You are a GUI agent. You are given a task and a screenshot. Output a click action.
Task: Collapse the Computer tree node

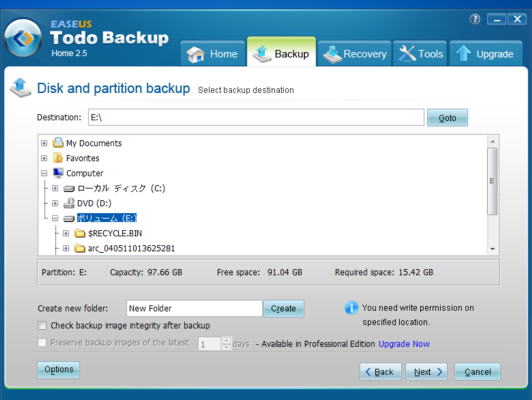click(x=44, y=173)
